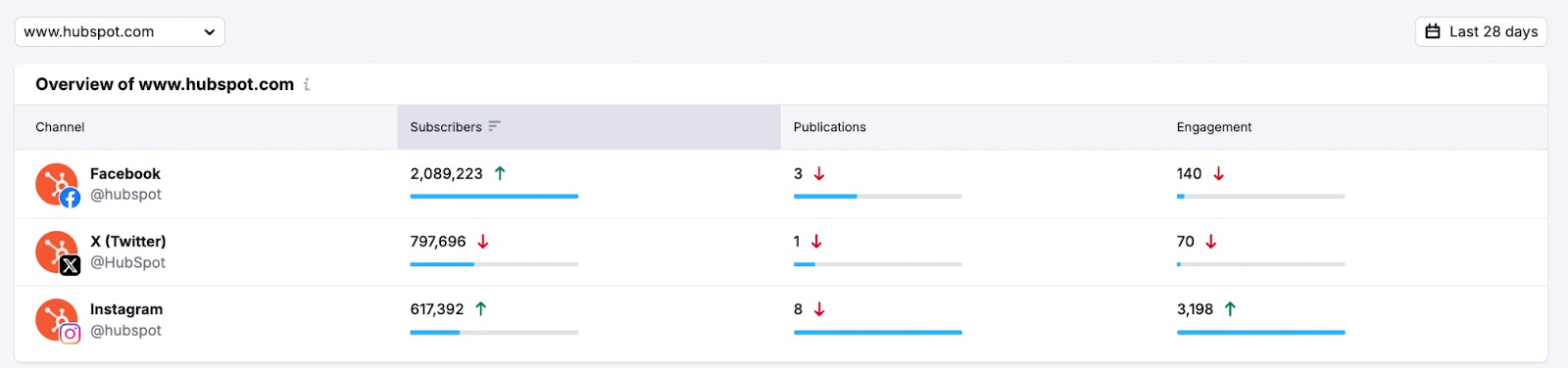The height and width of the screenshot is (368, 1568).
Task: Click Instagram subscribers value 617,392
Action: [x=437, y=309]
